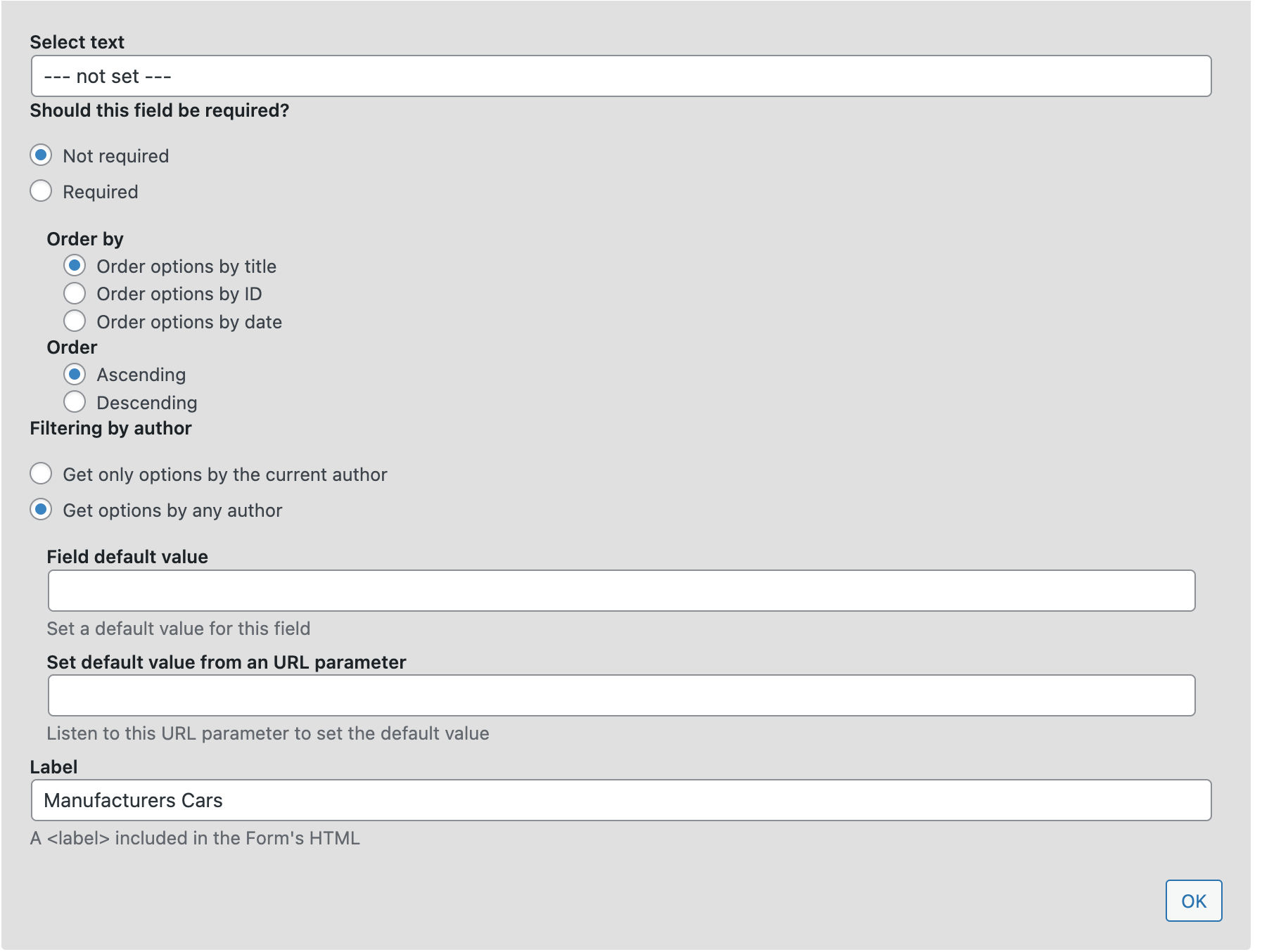Click the URL parameter default value field
The width and height of the screenshot is (1262, 952).
click(621, 695)
